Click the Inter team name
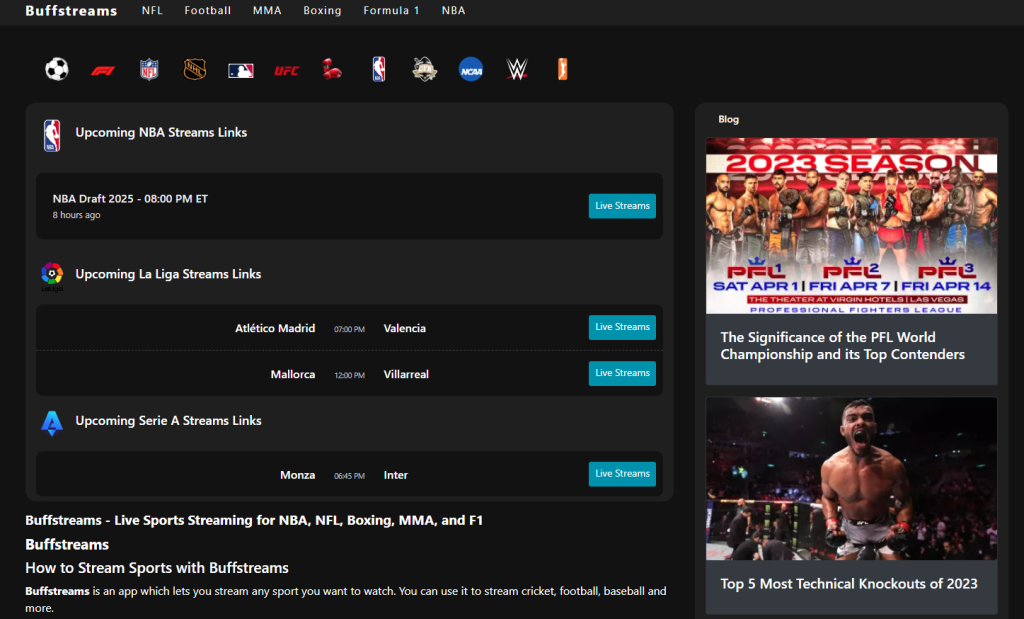The height and width of the screenshot is (619, 1024). pos(395,475)
